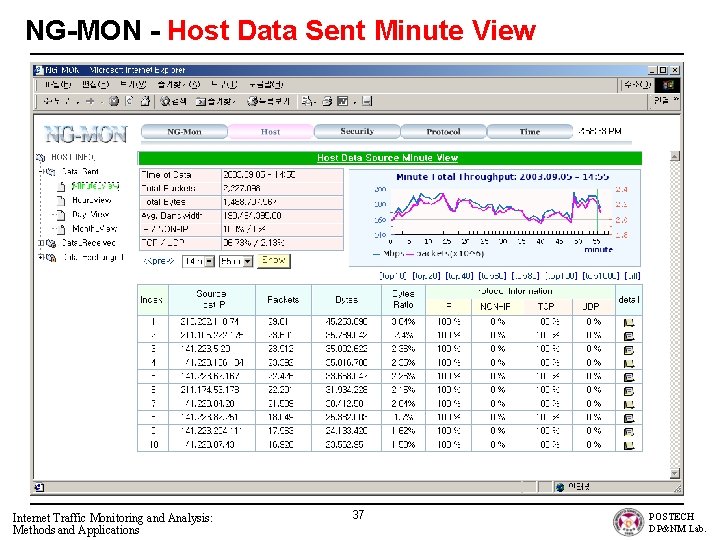Select the highlighted Minute View tree item
The width and height of the screenshot is (720, 540).
(x=96, y=186)
